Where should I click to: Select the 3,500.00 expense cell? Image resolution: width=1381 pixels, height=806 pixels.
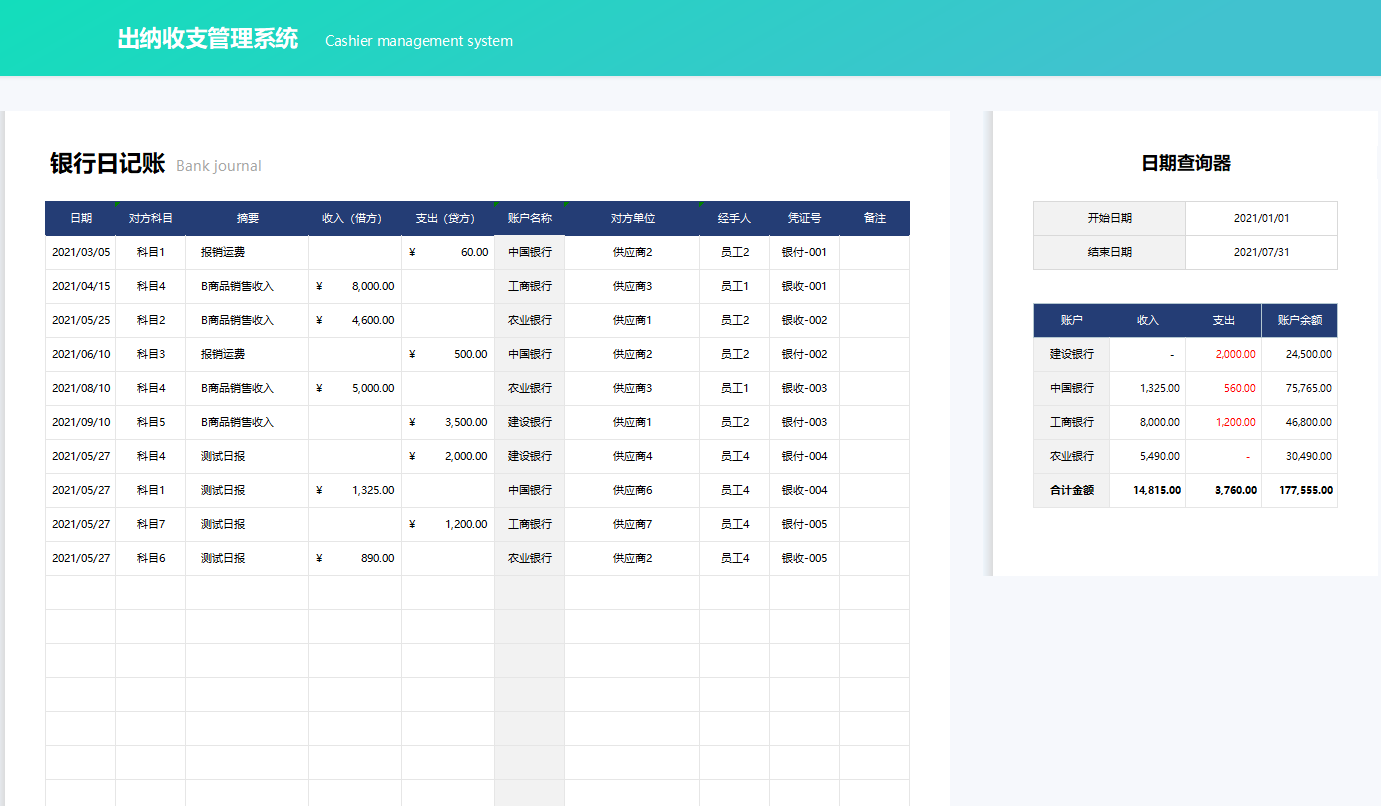448,422
